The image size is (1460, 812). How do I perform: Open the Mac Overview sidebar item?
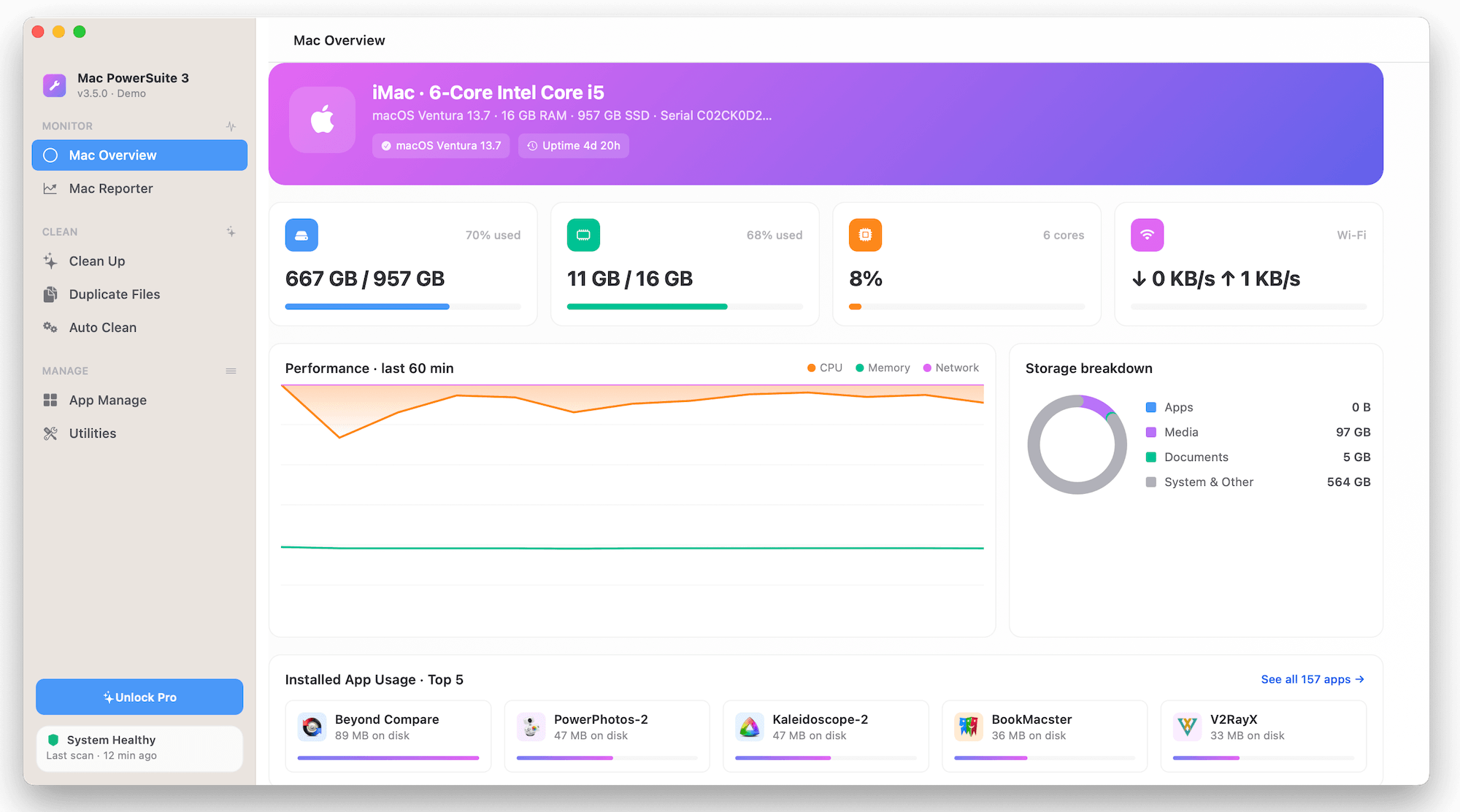tap(139, 155)
